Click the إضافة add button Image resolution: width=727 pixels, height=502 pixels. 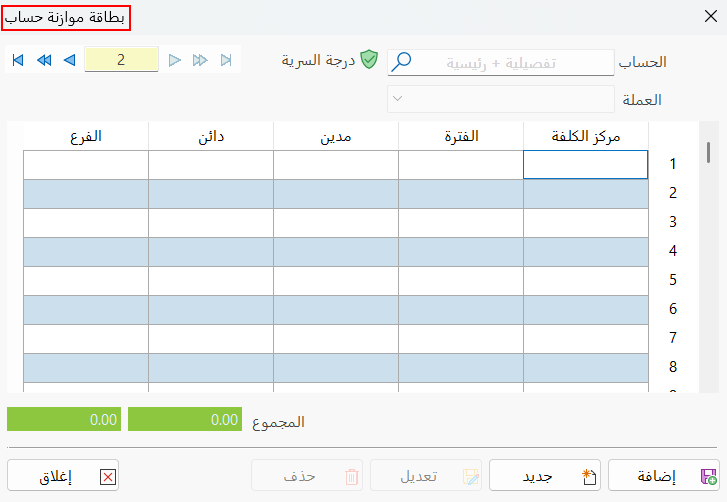[x=664, y=475]
